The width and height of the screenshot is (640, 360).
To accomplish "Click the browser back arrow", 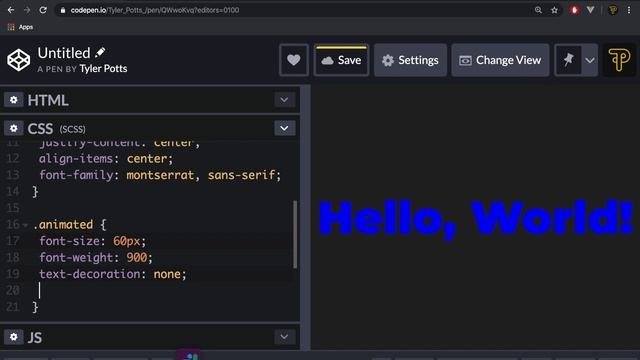I will (x=11, y=10).
